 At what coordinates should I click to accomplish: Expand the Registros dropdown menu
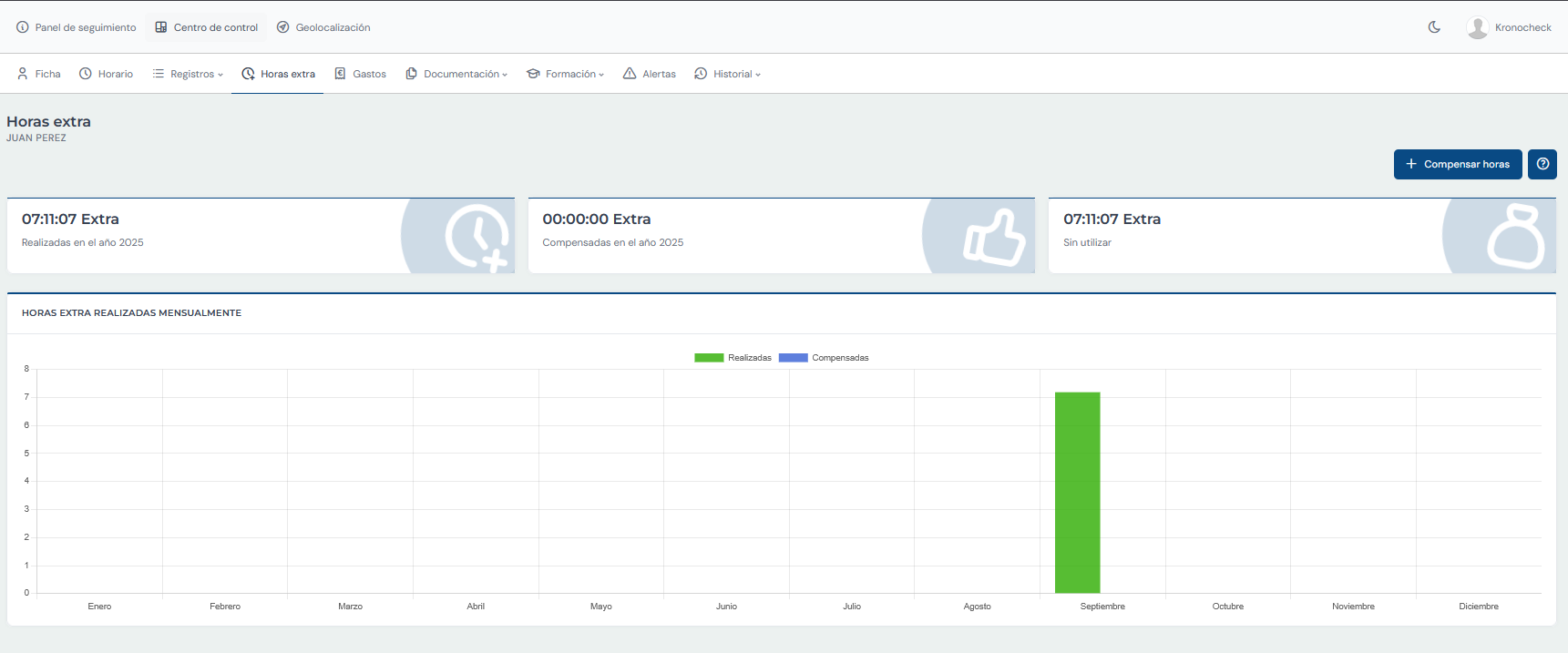tap(188, 74)
